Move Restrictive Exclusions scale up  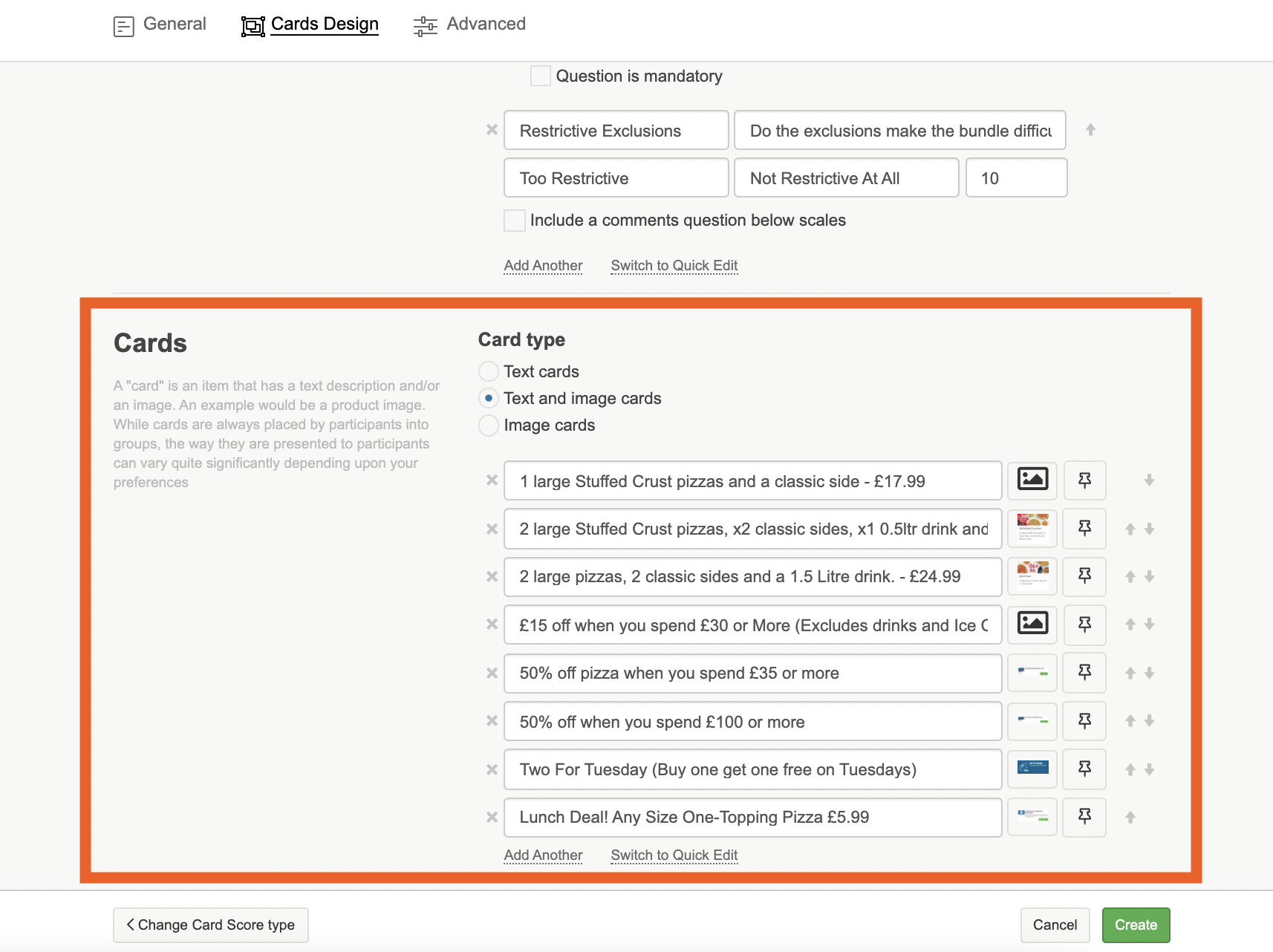(1090, 130)
